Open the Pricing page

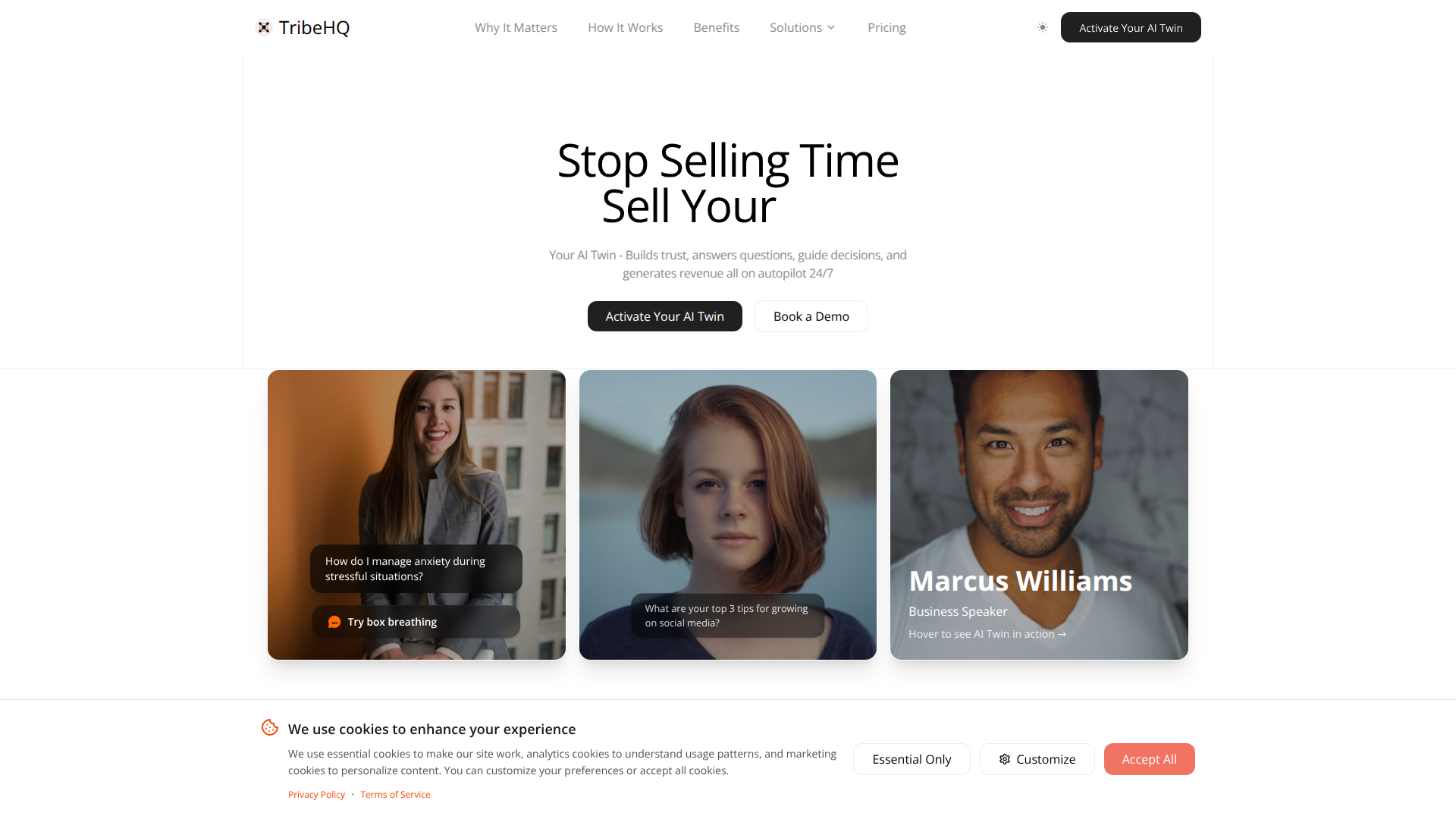pyautogui.click(x=886, y=27)
